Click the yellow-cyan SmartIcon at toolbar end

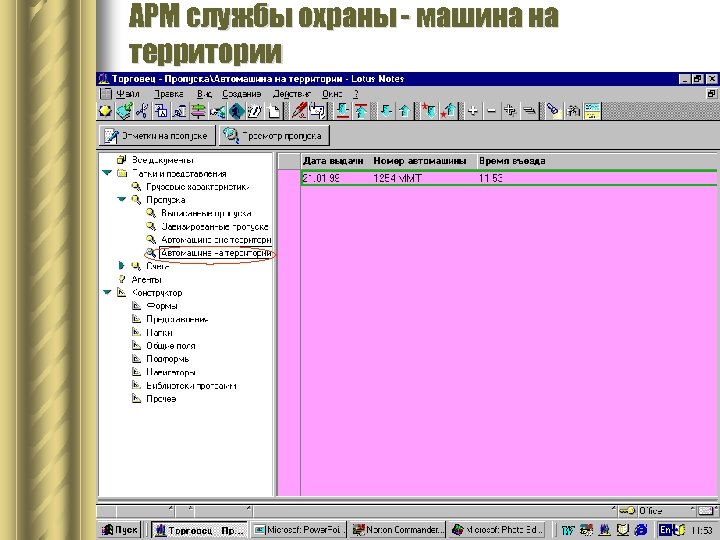click(592, 111)
